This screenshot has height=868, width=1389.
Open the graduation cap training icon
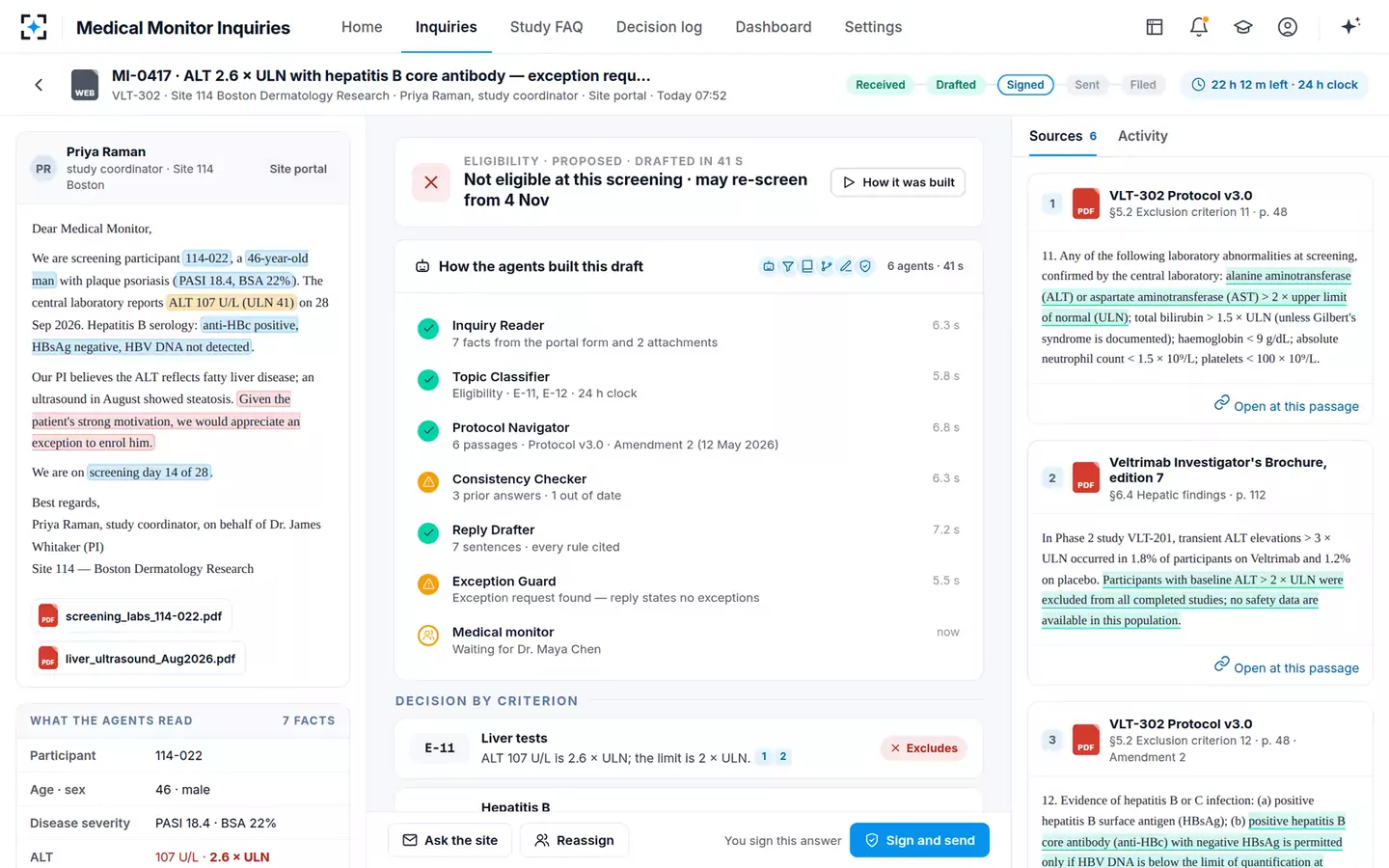(1243, 27)
